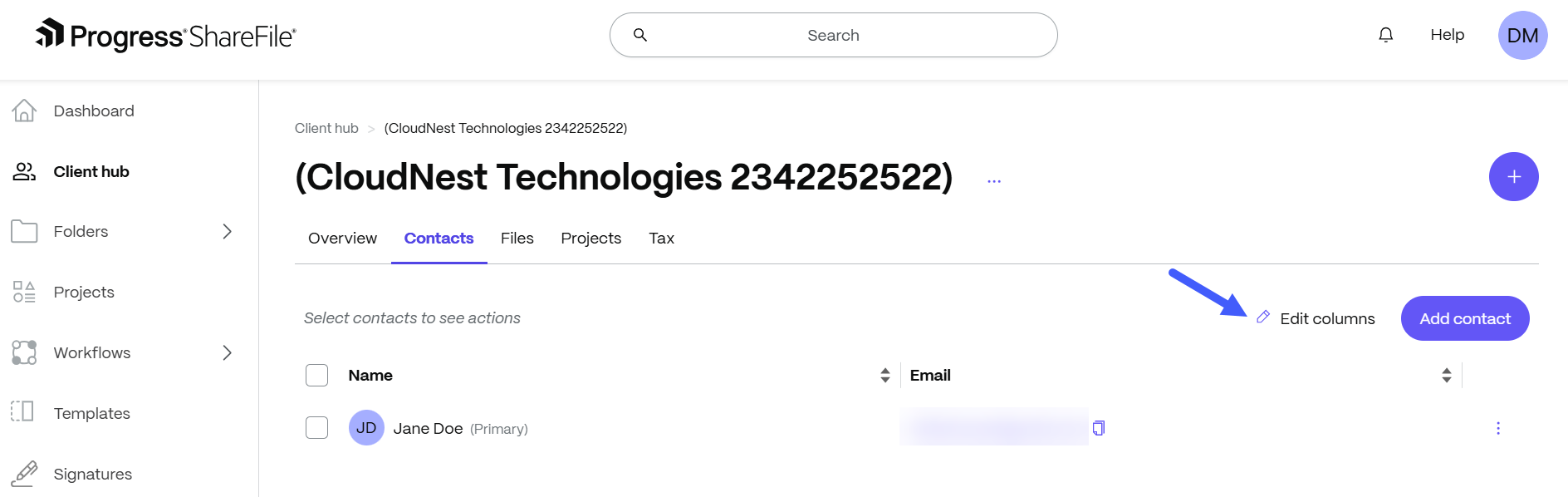The image size is (1568, 497).
Task: Open the client's three-dot options menu
Action: 994,180
